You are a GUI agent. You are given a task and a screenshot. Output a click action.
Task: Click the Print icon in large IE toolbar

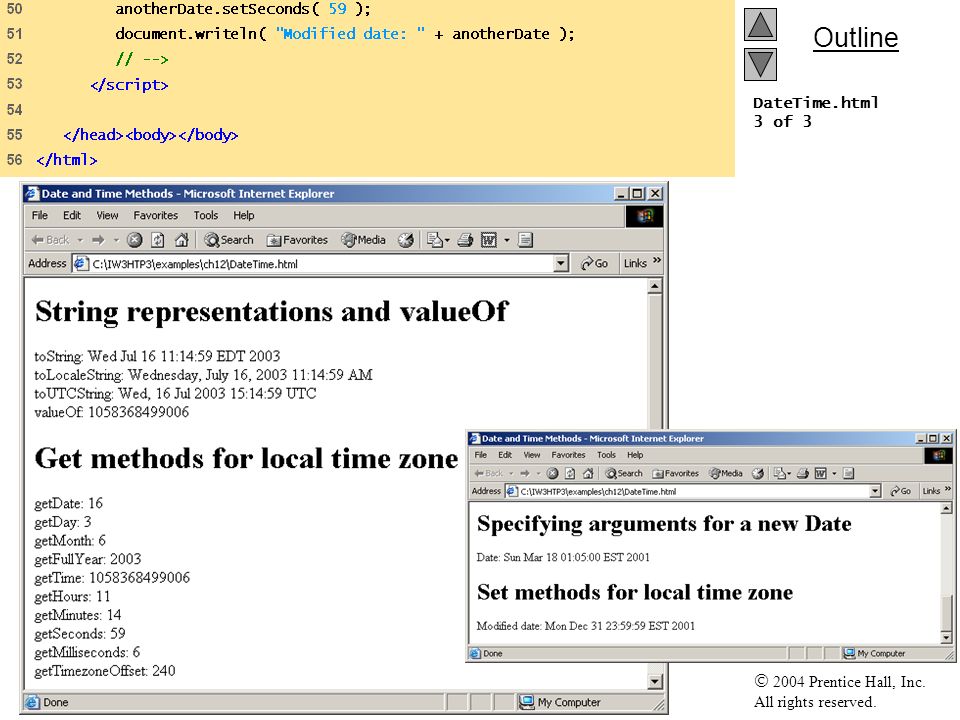click(465, 240)
